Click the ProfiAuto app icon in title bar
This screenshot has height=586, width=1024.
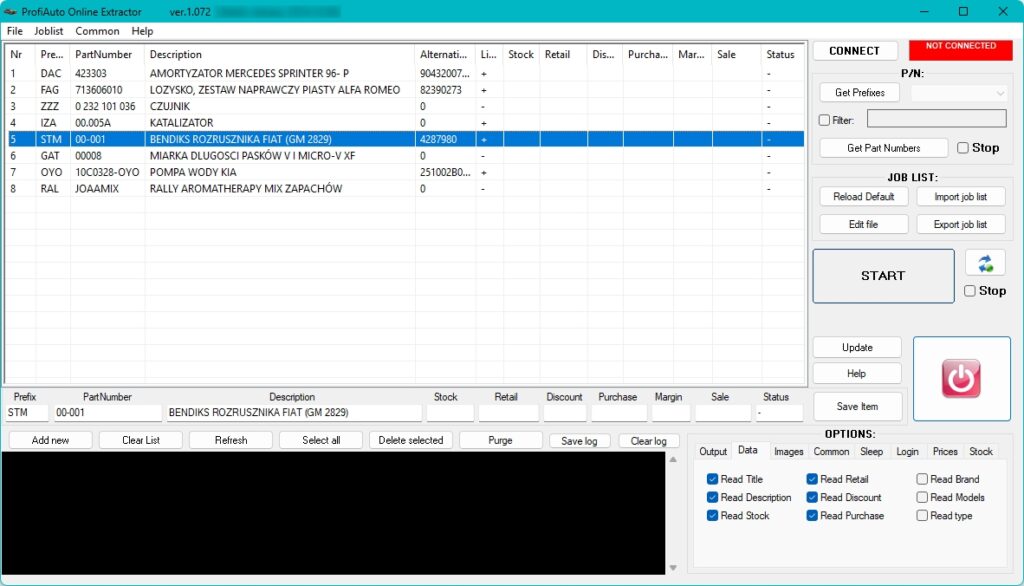(10, 11)
